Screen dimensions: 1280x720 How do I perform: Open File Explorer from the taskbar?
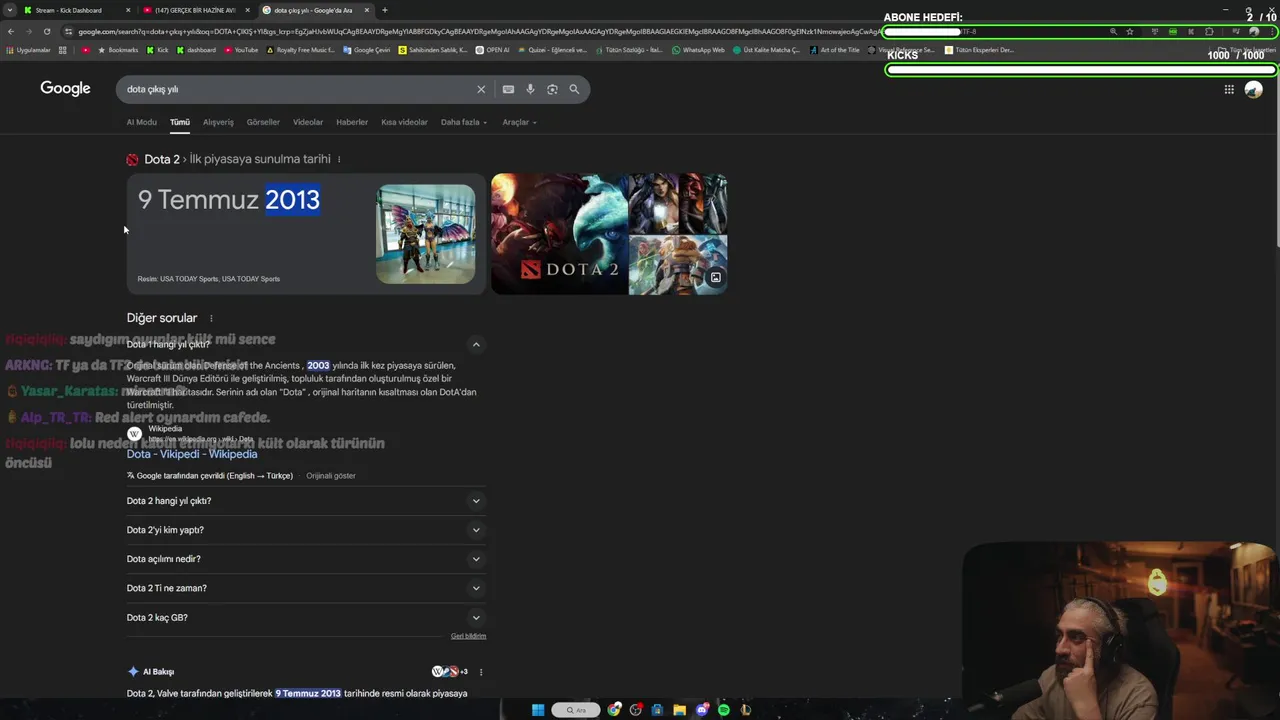[x=680, y=710]
